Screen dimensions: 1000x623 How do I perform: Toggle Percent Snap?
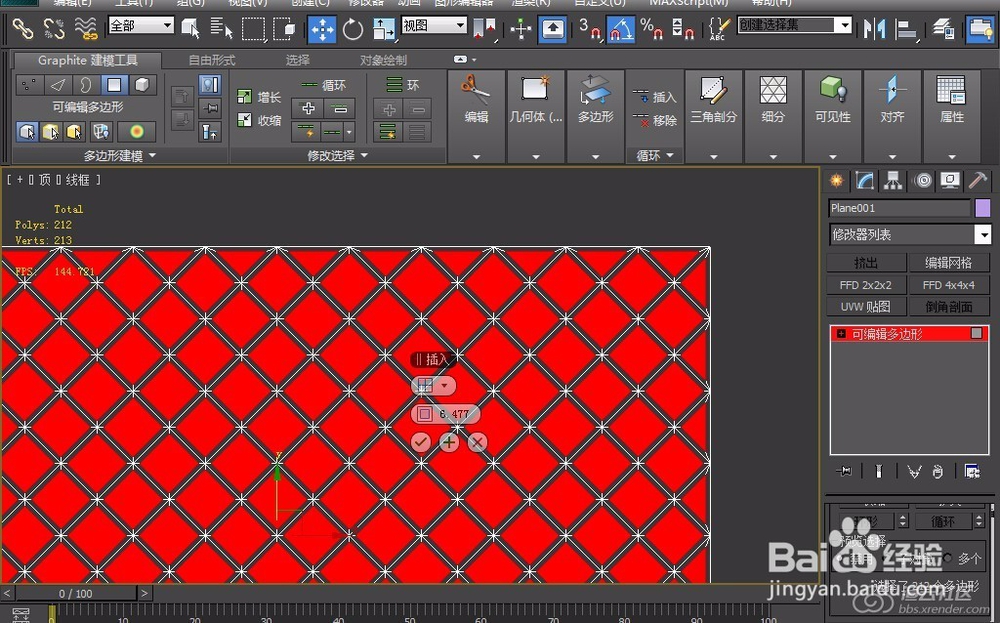point(652,29)
